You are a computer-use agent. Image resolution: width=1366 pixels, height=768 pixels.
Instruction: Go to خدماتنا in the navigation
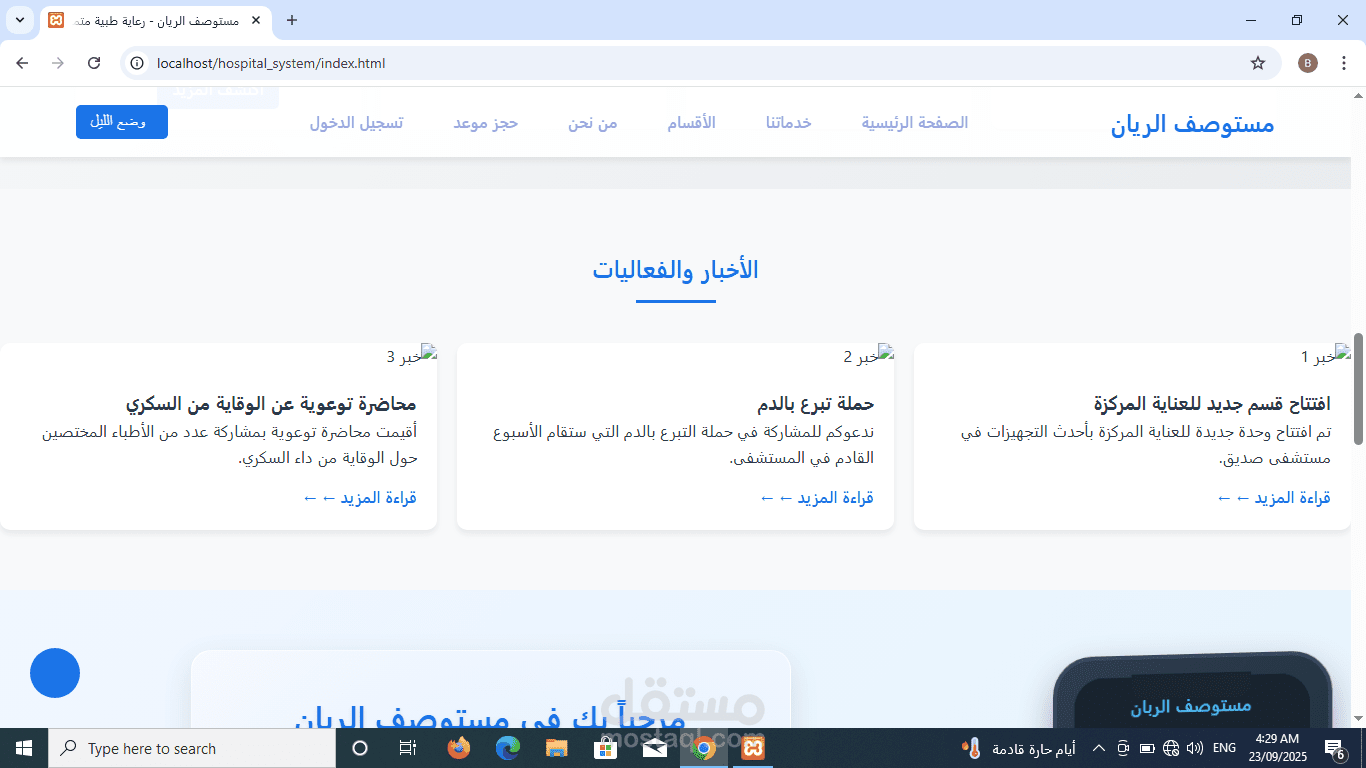pos(789,123)
